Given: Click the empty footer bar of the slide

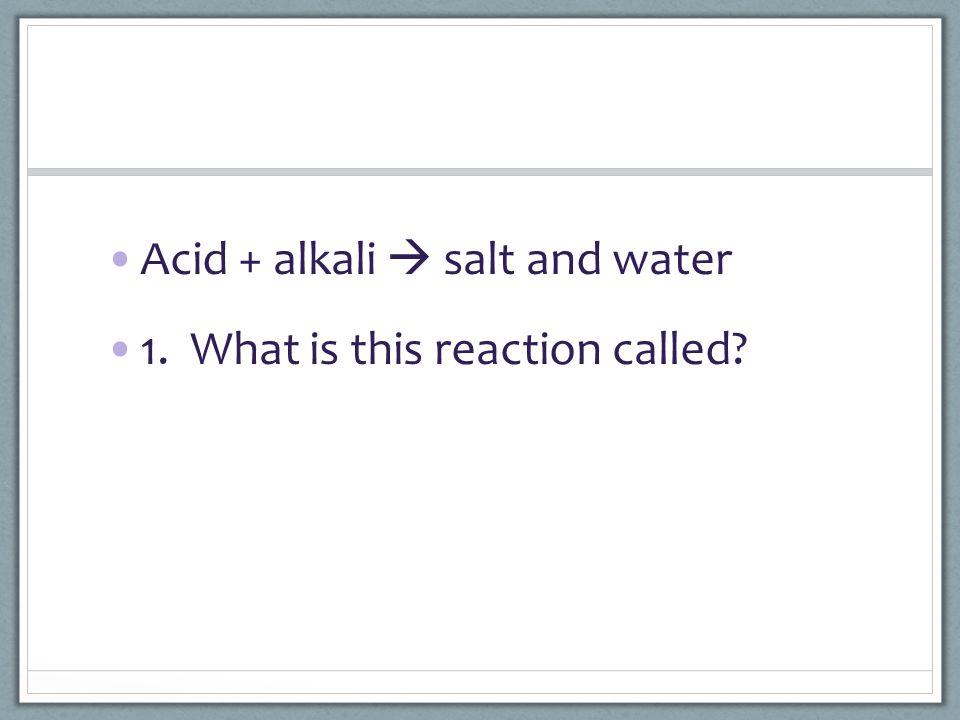Looking at the screenshot, I should click(480, 682).
